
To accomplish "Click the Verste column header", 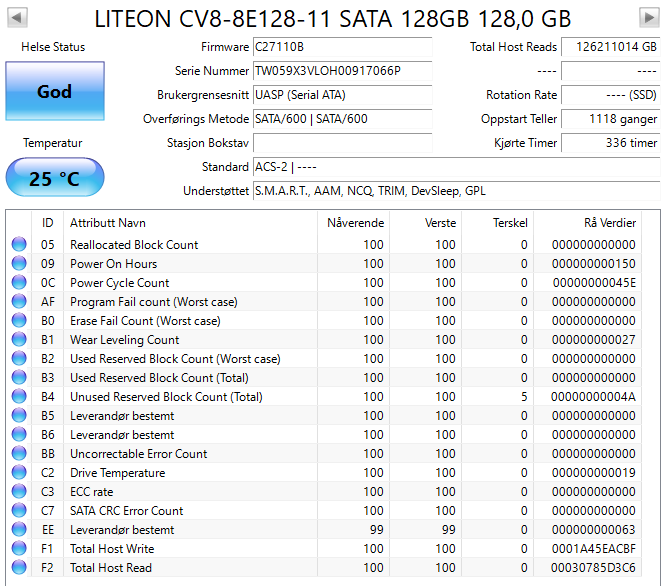I will [425, 223].
